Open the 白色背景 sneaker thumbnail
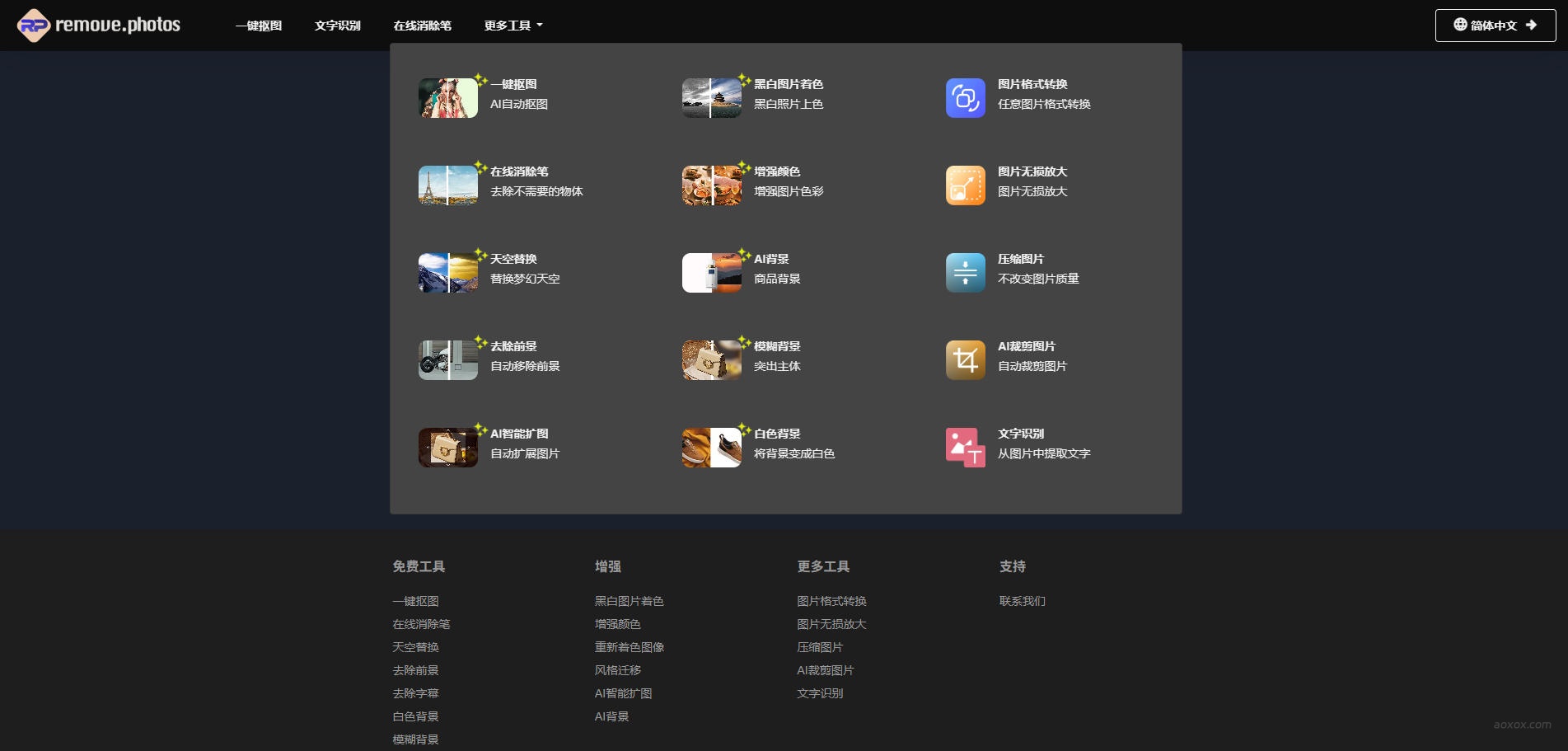This screenshot has height=751, width=1568. [711, 448]
